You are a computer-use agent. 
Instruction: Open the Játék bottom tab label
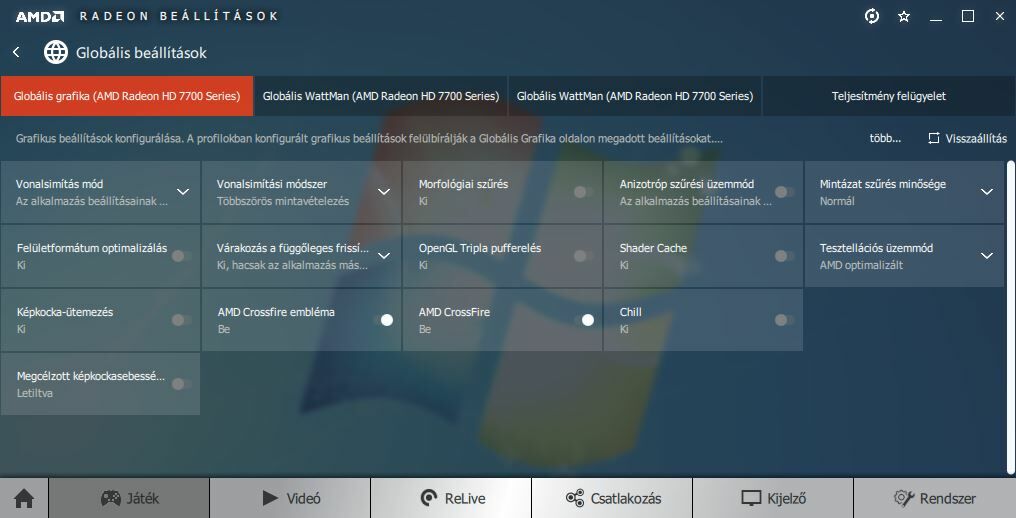click(x=143, y=499)
